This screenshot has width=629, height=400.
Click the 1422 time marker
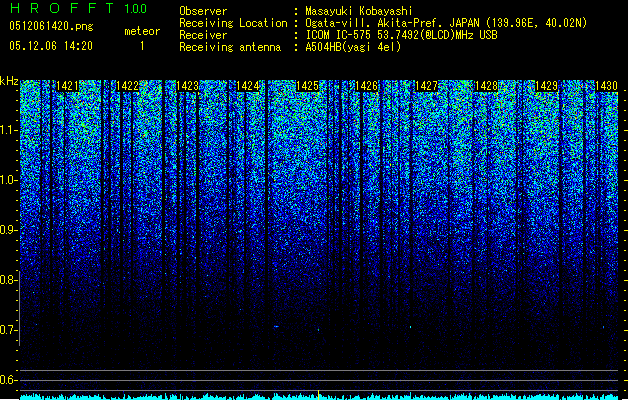(x=127, y=86)
